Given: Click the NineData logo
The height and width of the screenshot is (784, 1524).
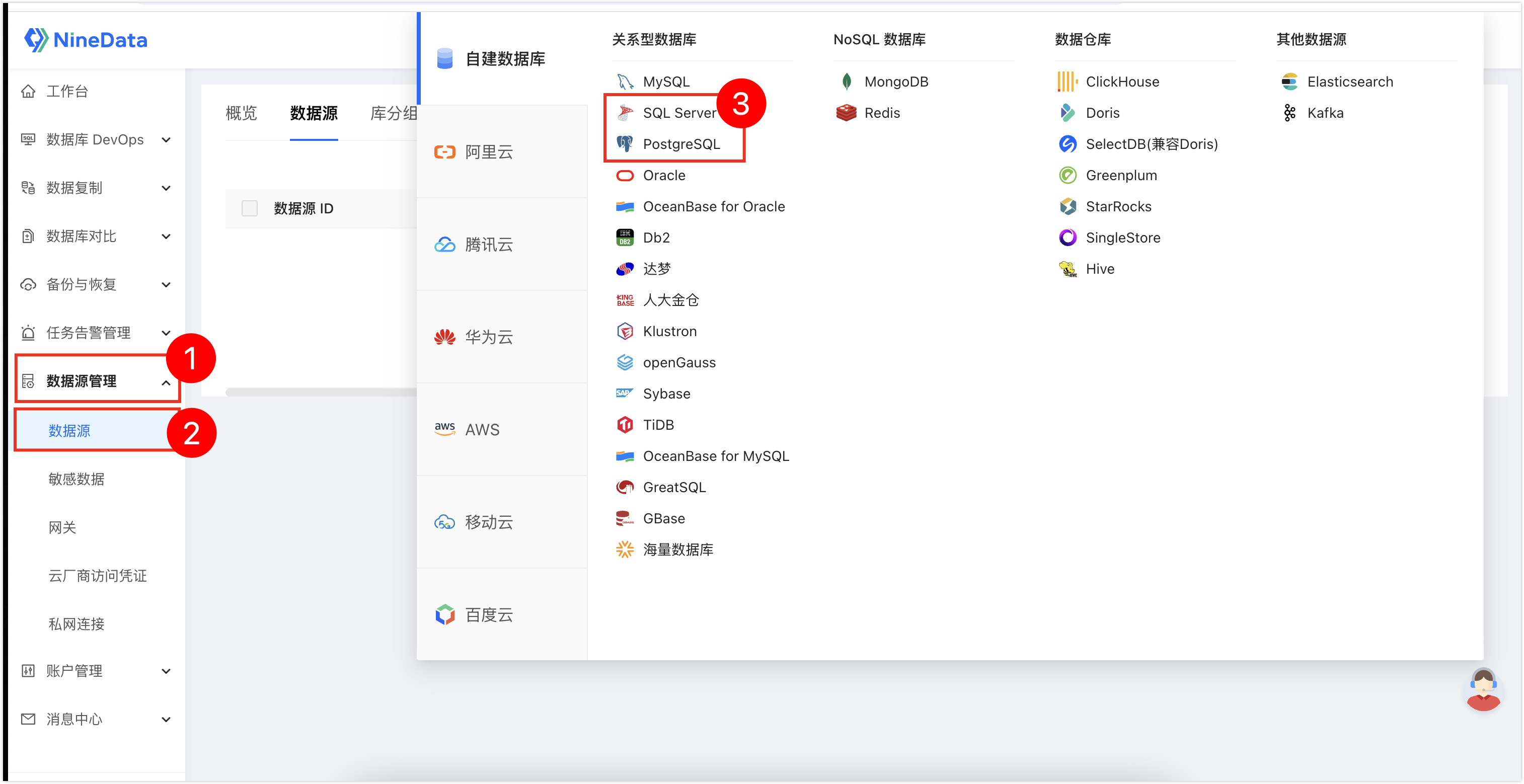Looking at the screenshot, I should [86, 40].
